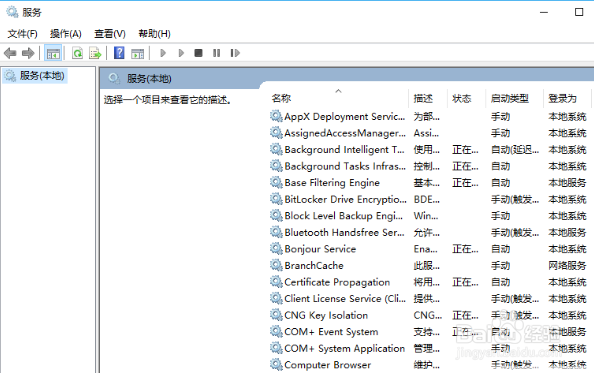Image resolution: width=594 pixels, height=373 pixels.
Task: Click gear icon of Background Intelligent Transfer
Action: pyautogui.click(x=276, y=150)
